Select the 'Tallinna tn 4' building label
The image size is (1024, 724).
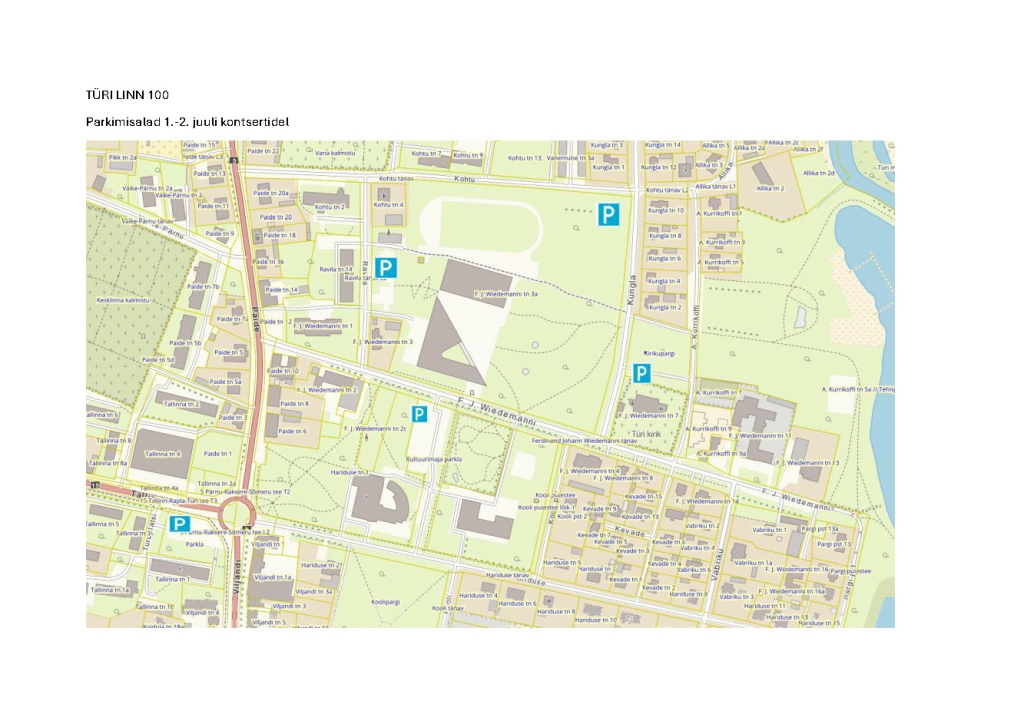[163, 454]
